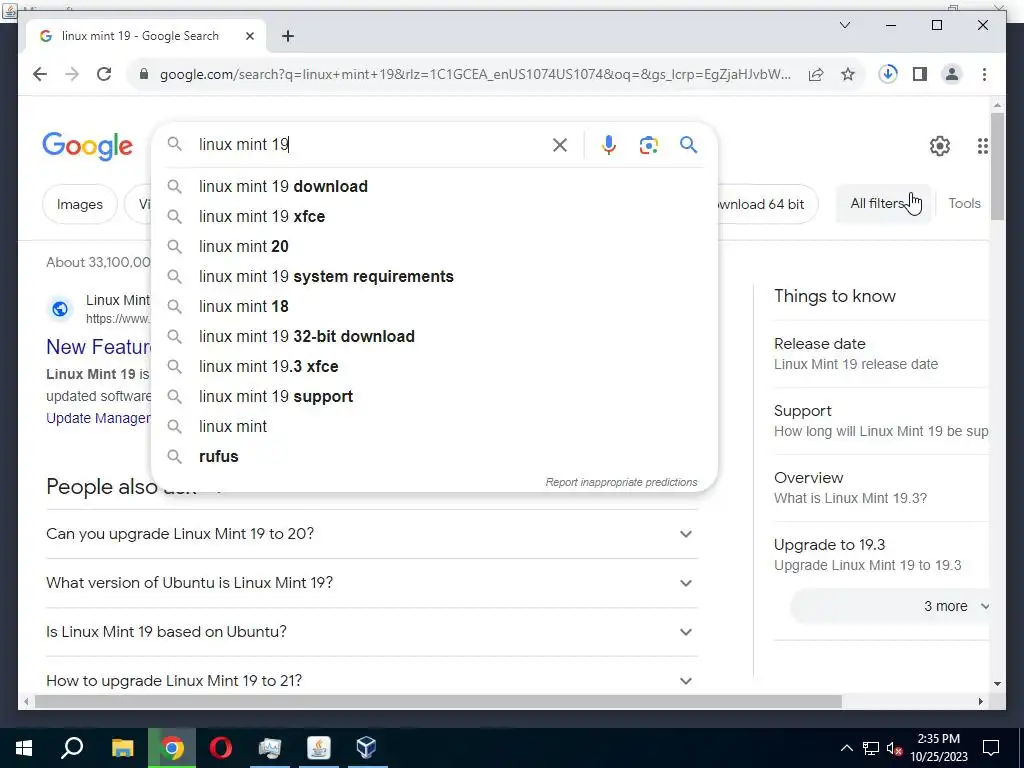Click the horizontal scrollbar thumb
1024x768 pixels.
point(438,702)
